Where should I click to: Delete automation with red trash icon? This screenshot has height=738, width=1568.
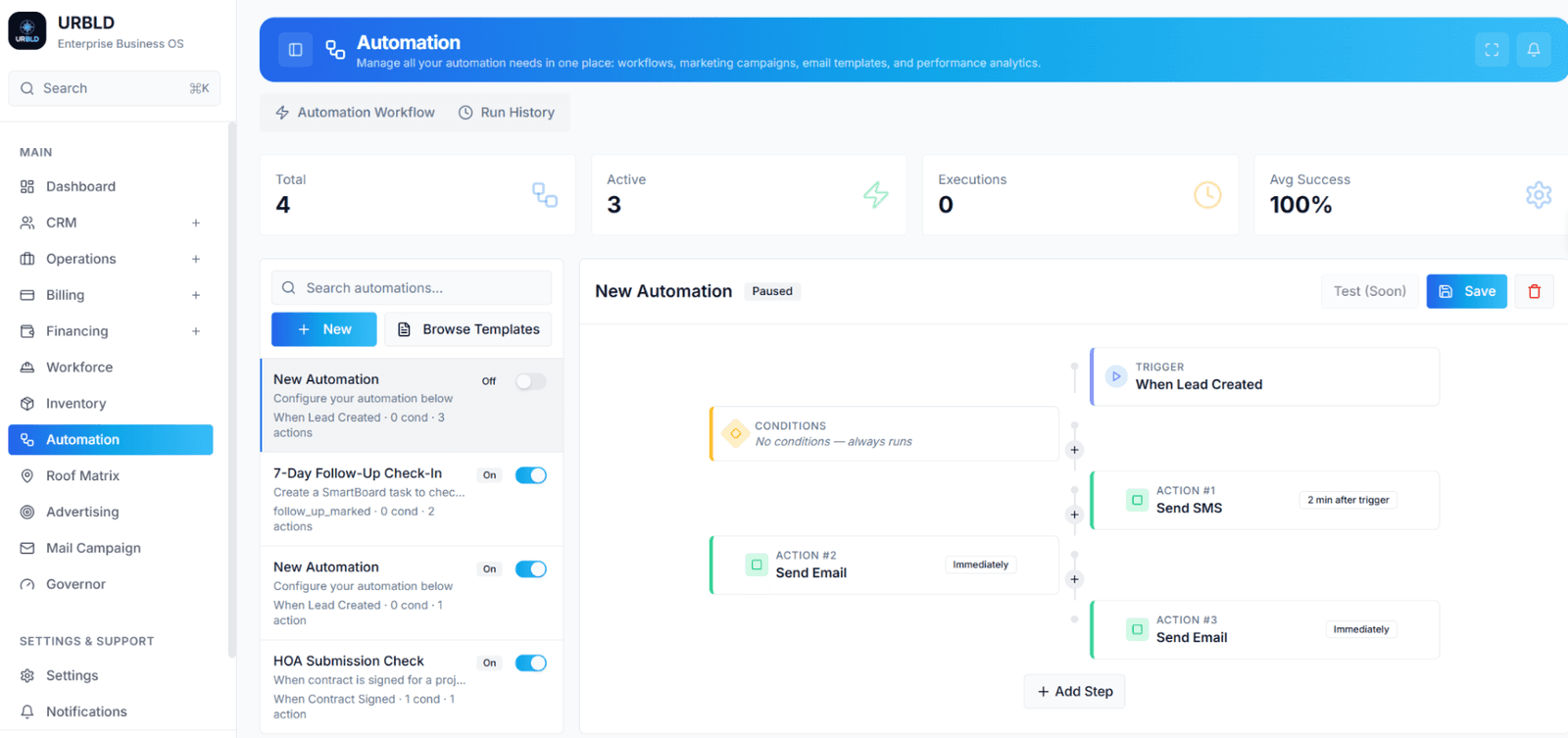click(1535, 291)
